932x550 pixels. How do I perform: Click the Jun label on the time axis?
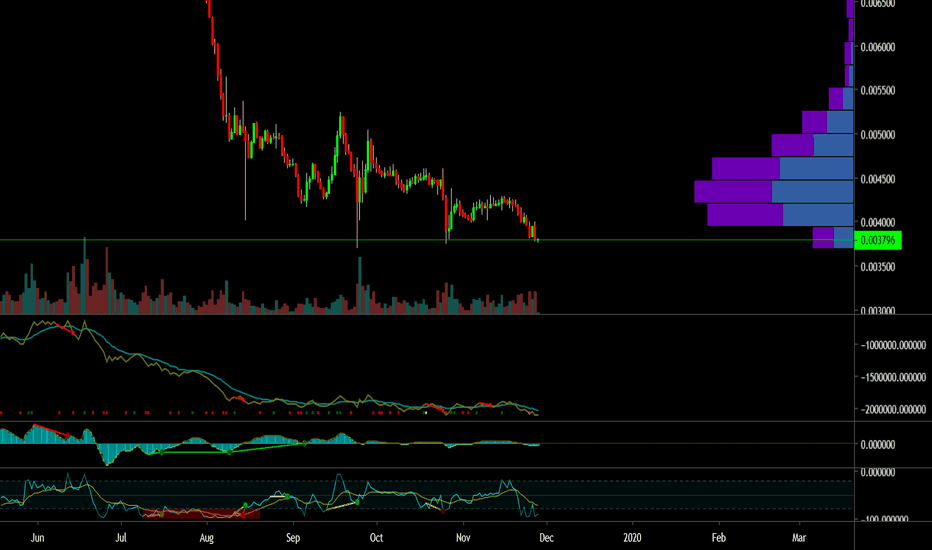(x=37, y=538)
